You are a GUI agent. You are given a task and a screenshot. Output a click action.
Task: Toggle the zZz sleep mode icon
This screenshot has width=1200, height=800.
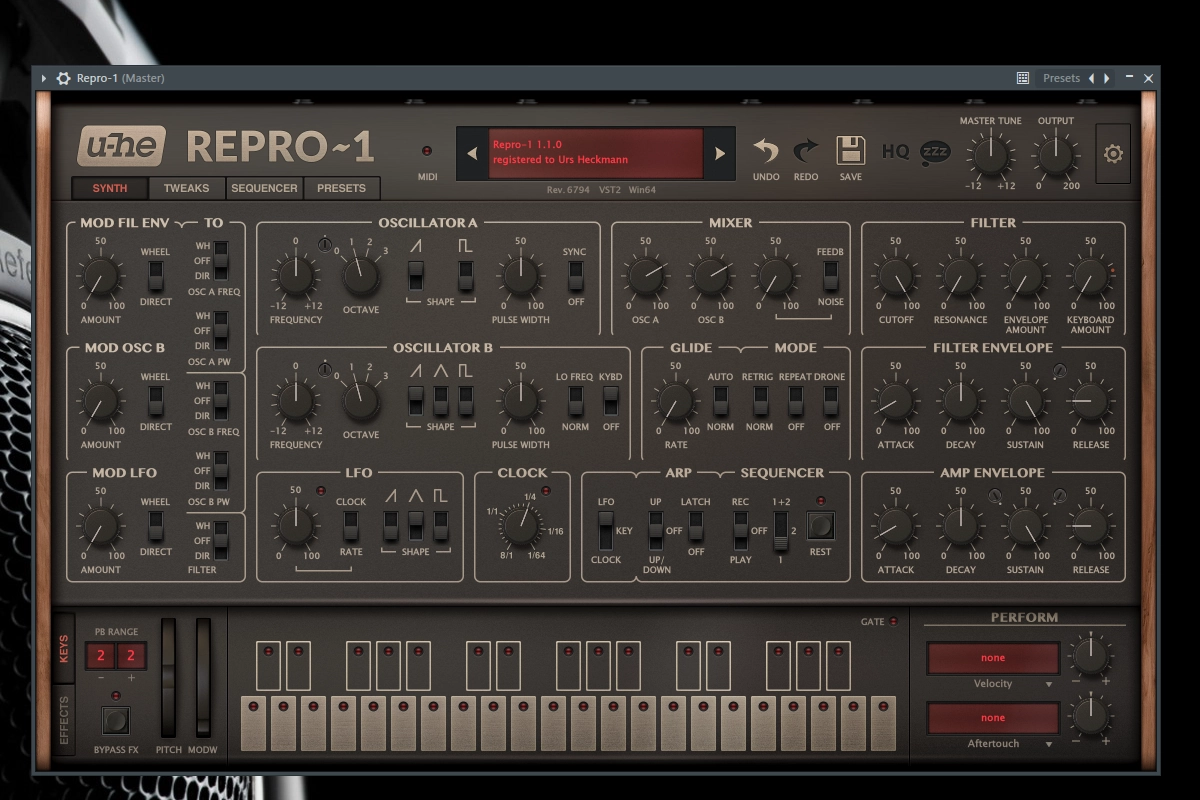tap(935, 152)
